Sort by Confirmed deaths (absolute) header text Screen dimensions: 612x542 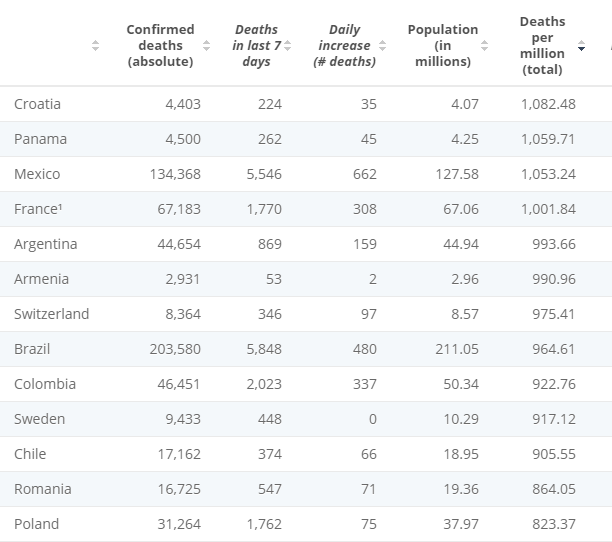click(x=160, y=46)
